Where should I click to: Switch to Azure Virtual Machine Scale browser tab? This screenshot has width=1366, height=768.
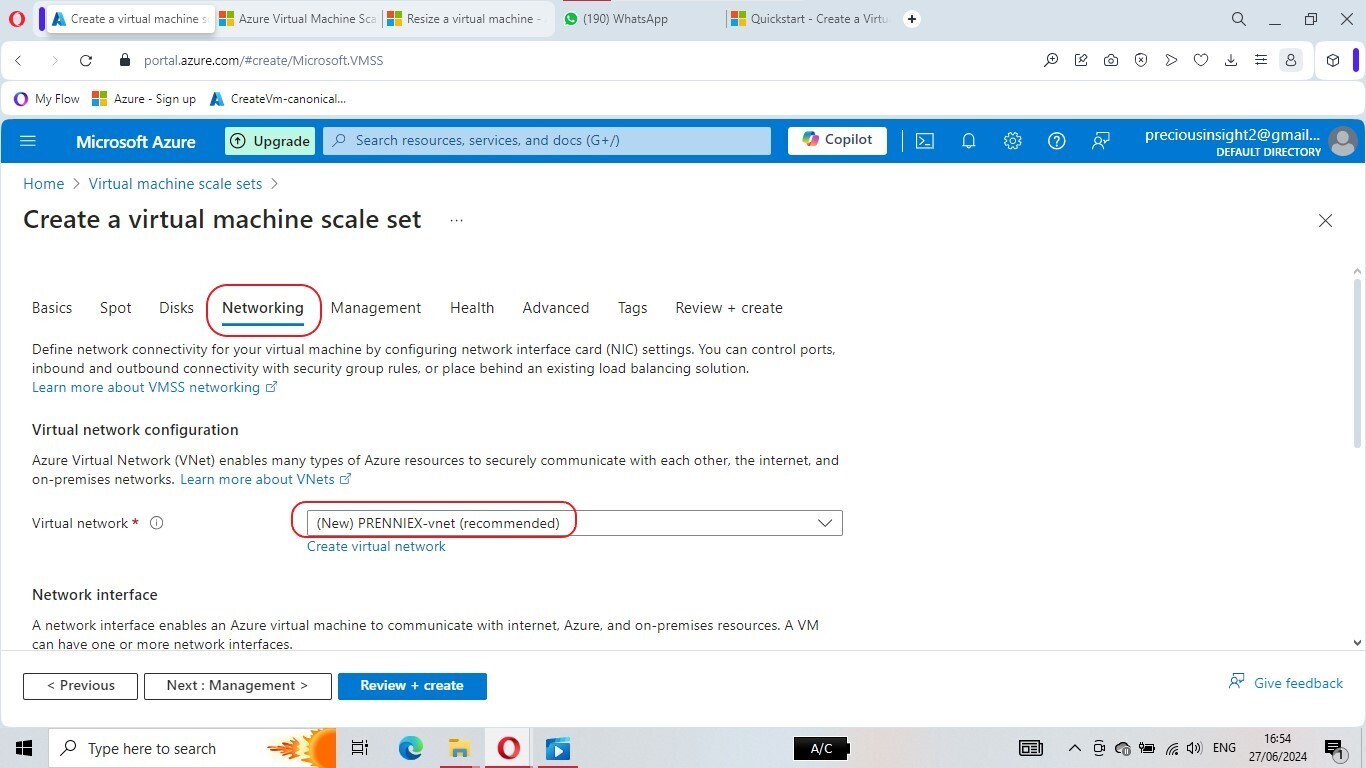(297, 19)
